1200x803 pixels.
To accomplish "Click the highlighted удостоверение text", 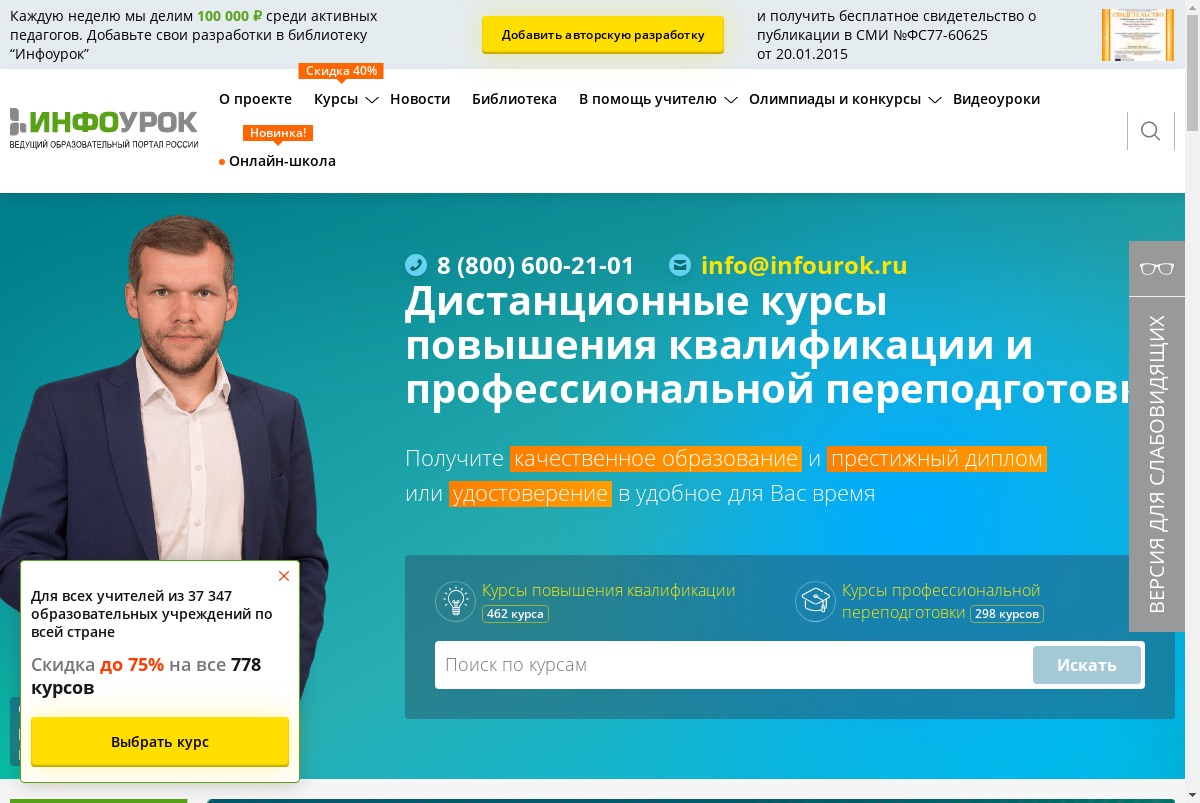I will pos(530,493).
